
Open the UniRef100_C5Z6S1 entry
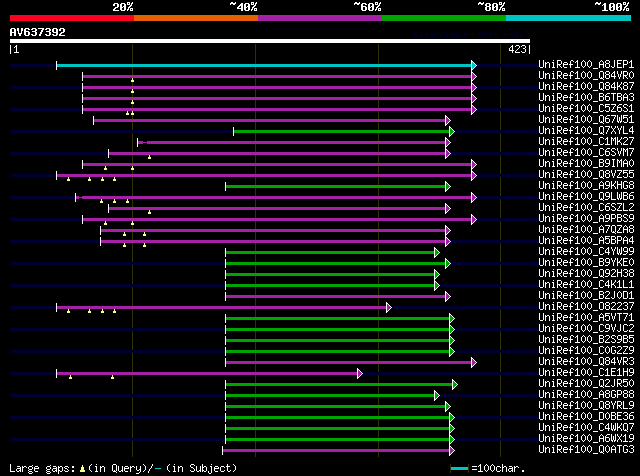coord(586,109)
